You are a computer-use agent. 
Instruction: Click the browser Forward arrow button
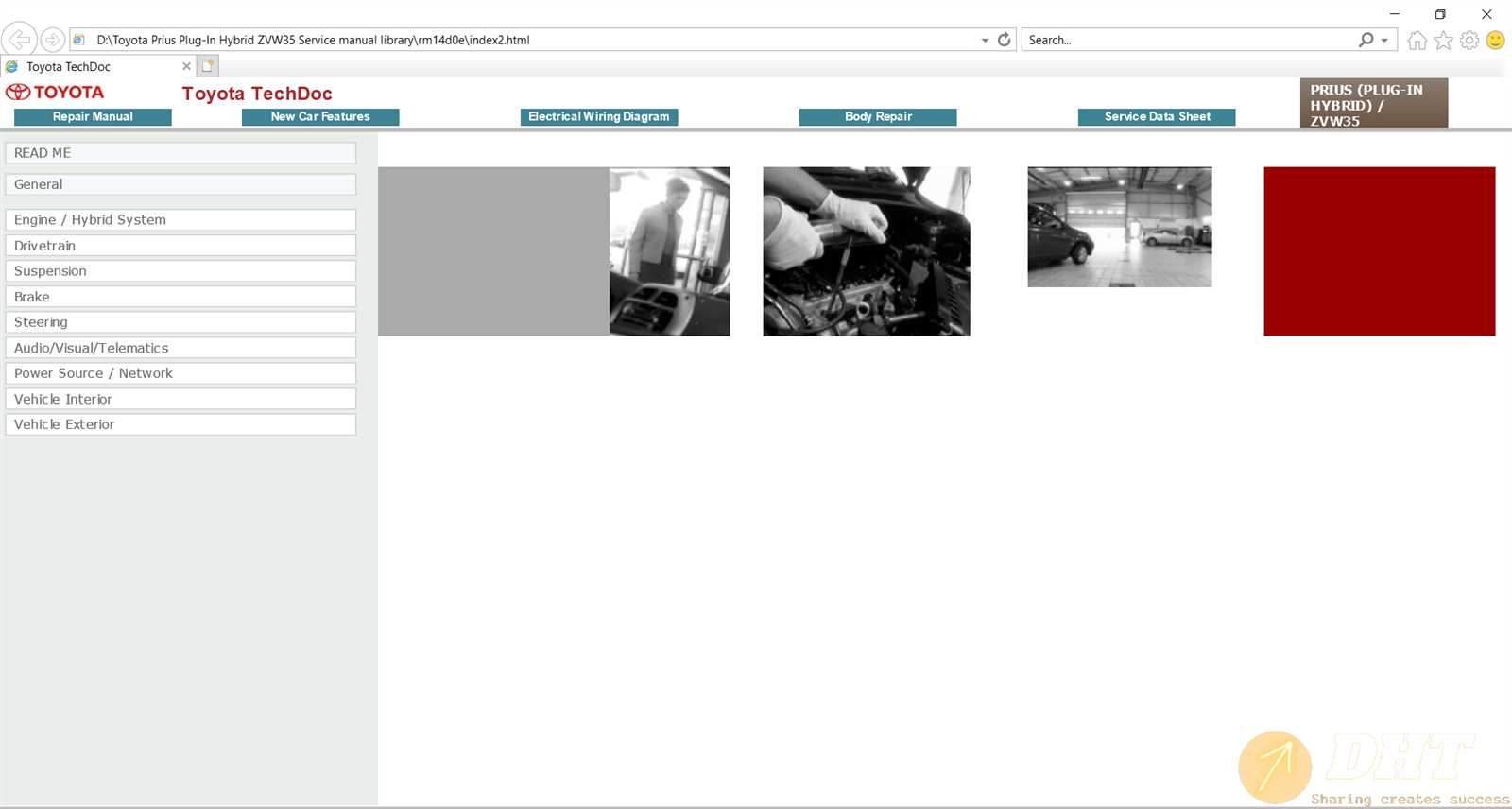coord(53,40)
